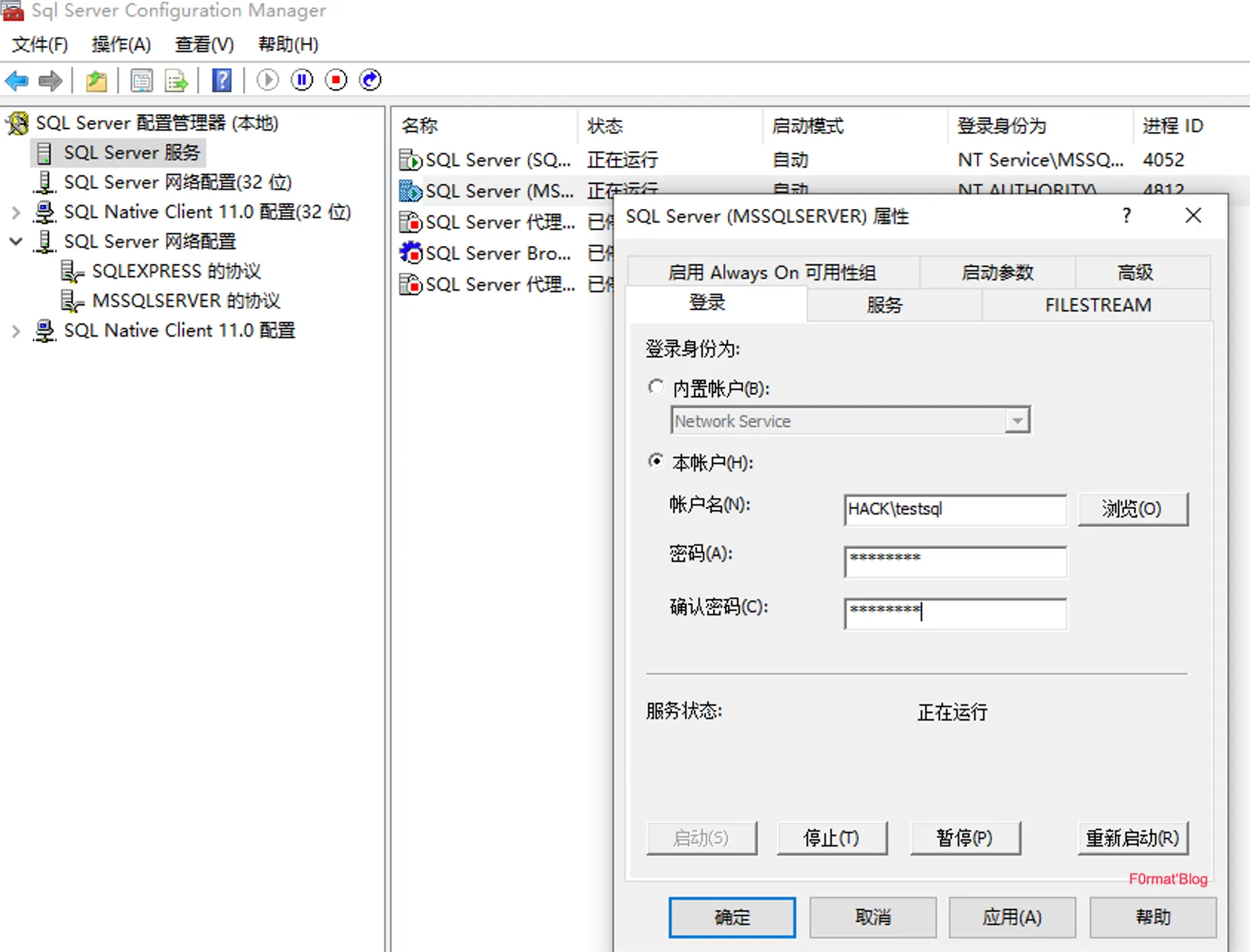Stop the service using the red stop icon
The height and width of the screenshot is (952, 1250).
tap(336, 80)
